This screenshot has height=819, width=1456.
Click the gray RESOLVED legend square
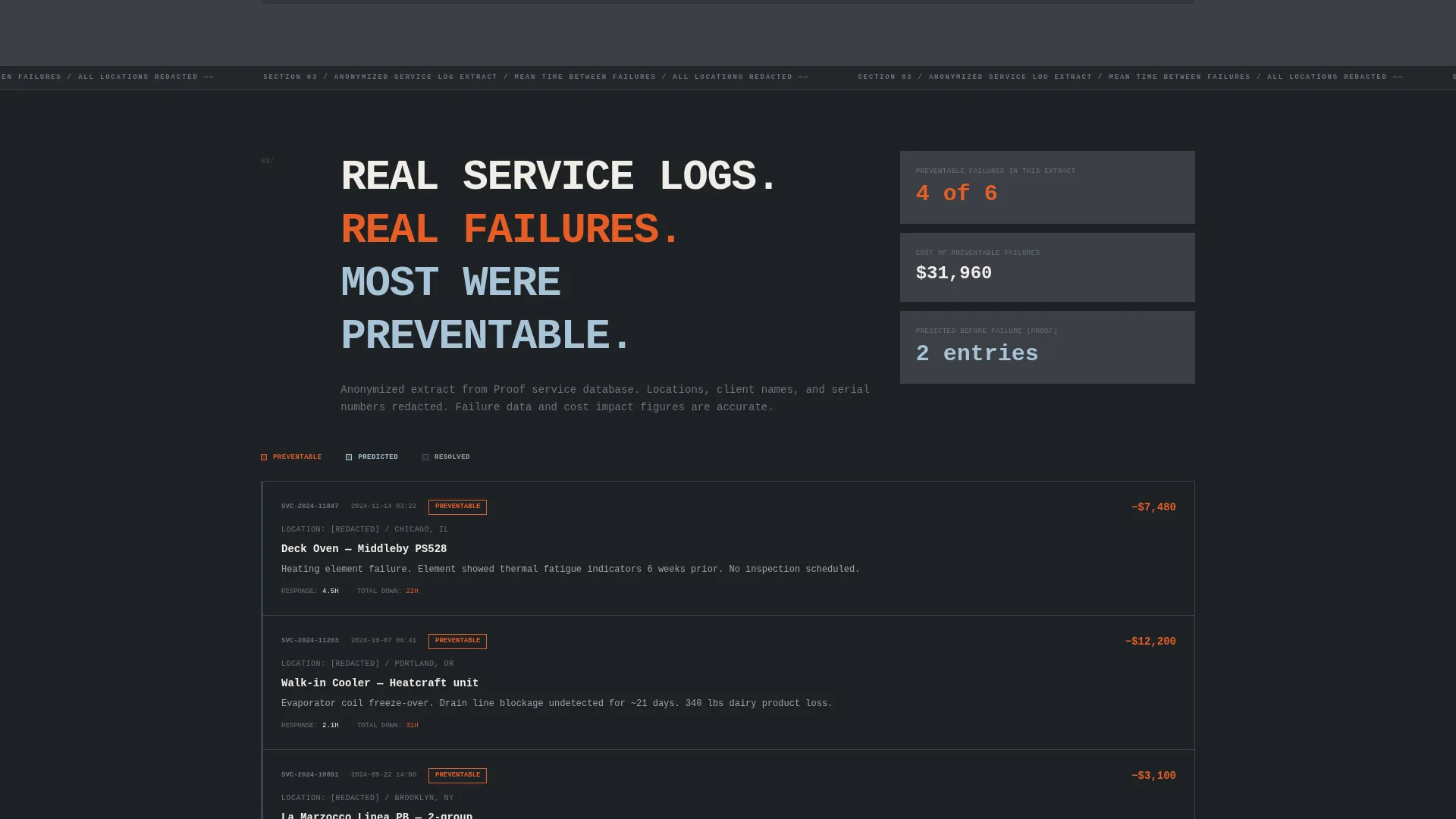coord(425,457)
